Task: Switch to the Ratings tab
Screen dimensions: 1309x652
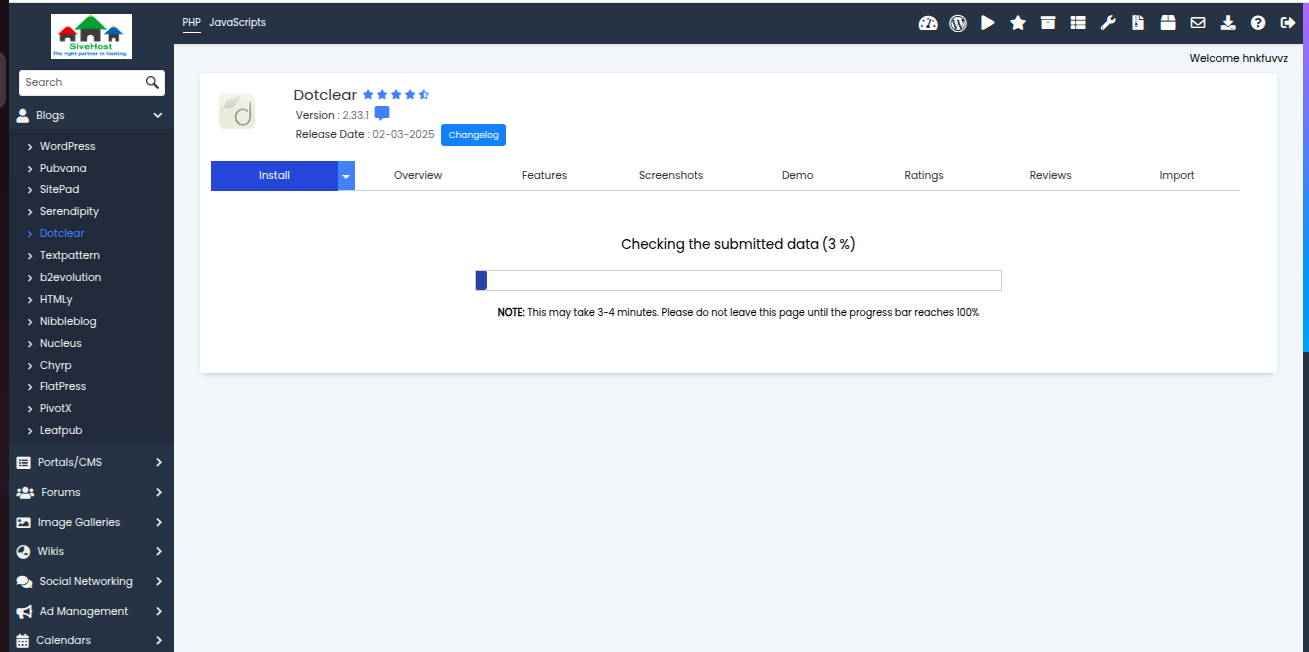Action: pos(924,176)
